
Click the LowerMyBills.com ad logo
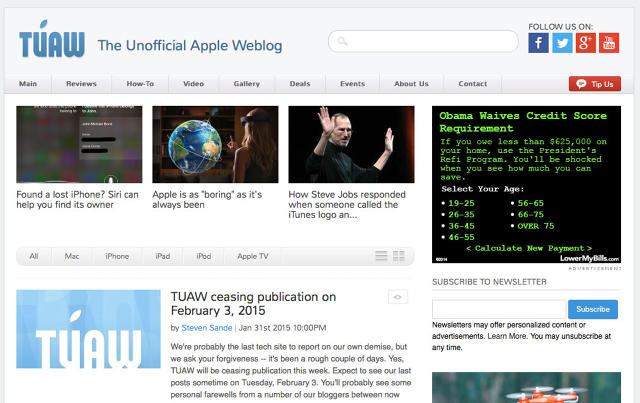click(589, 258)
